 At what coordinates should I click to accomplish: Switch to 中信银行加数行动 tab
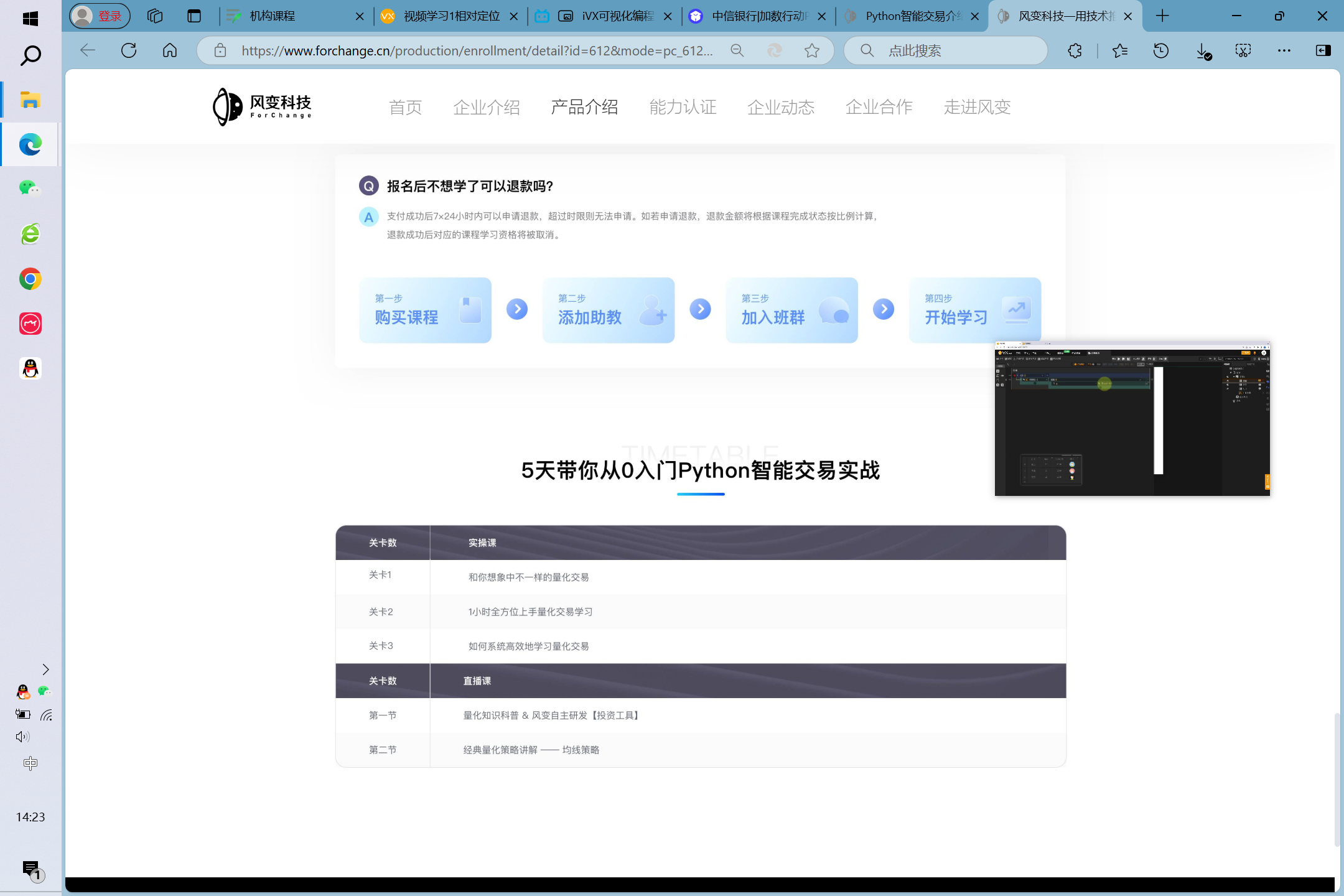pyautogui.click(x=757, y=16)
